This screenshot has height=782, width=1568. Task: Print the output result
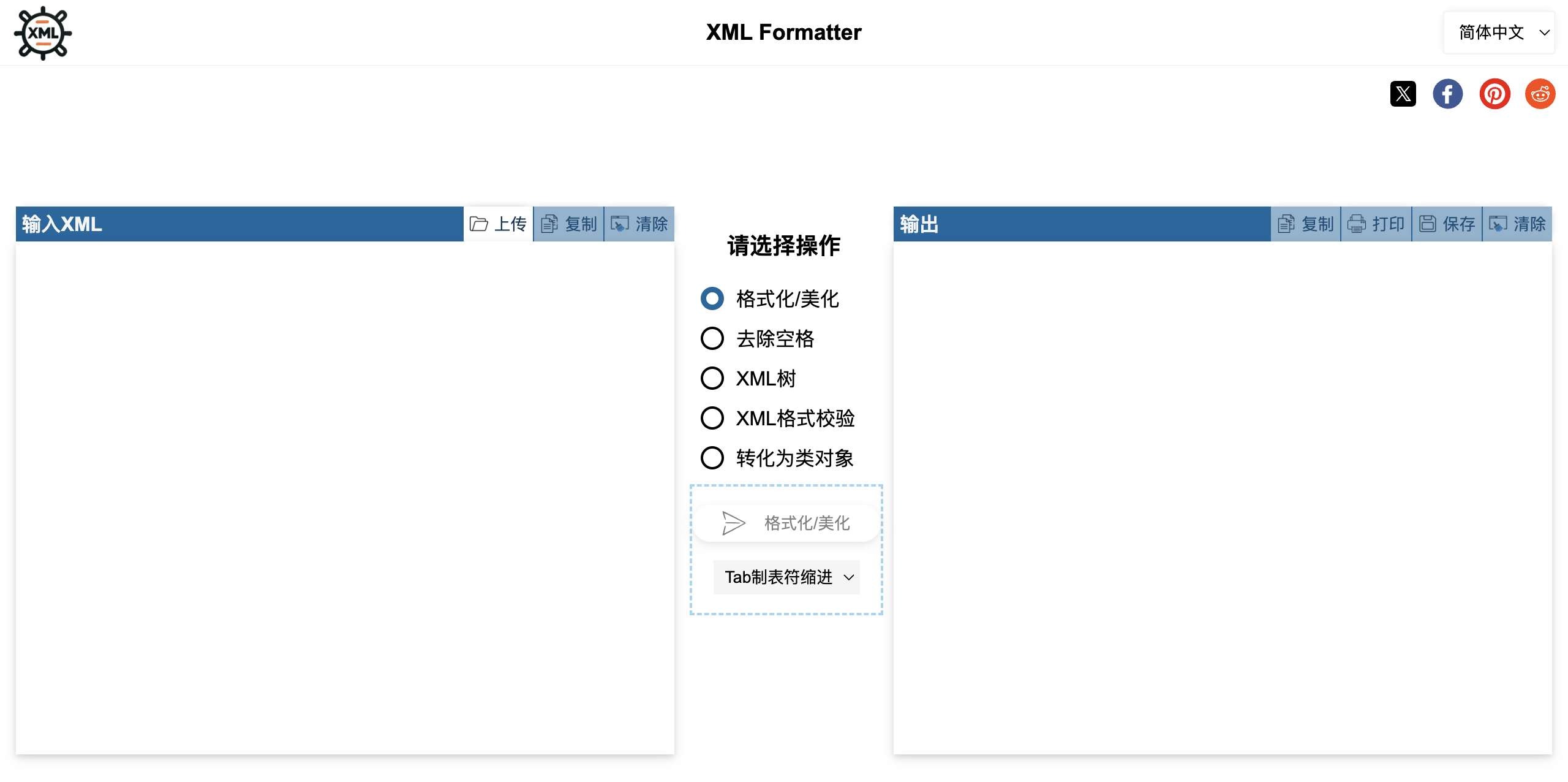click(1376, 224)
